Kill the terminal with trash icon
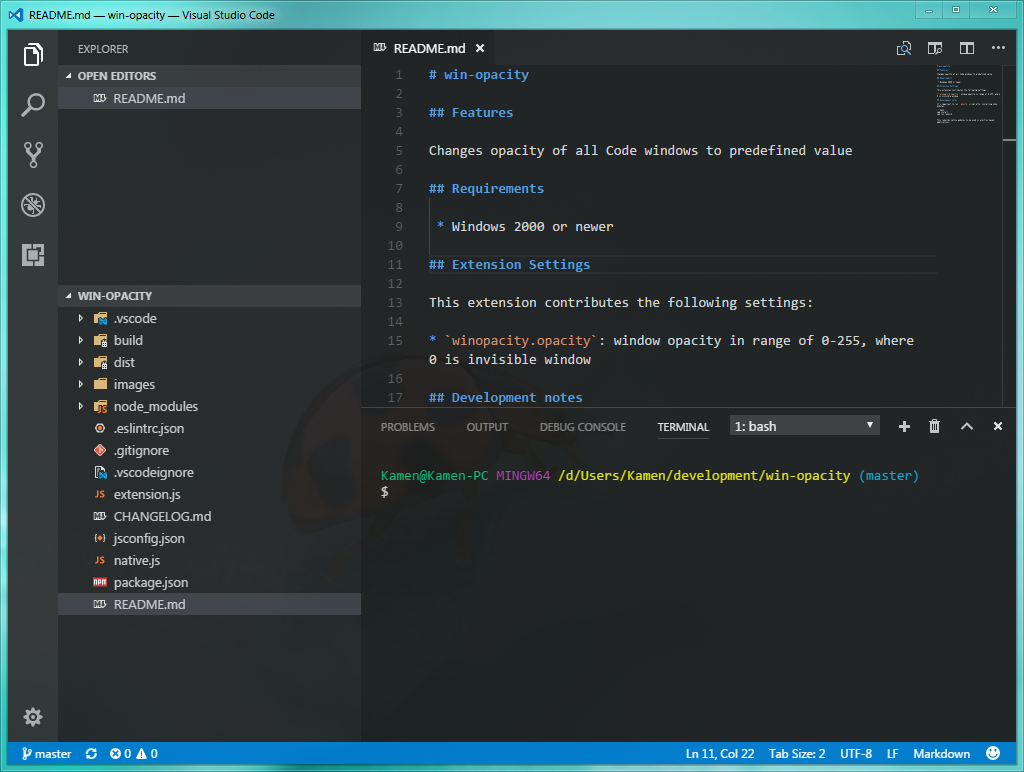 point(935,426)
